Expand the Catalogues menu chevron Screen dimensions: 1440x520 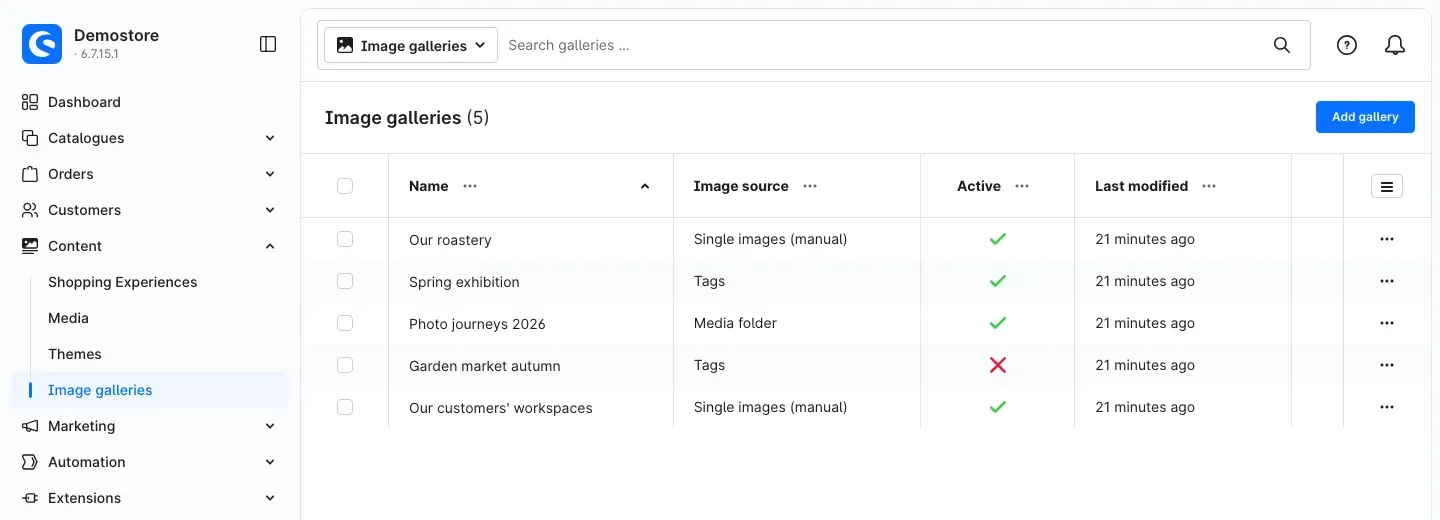point(270,138)
